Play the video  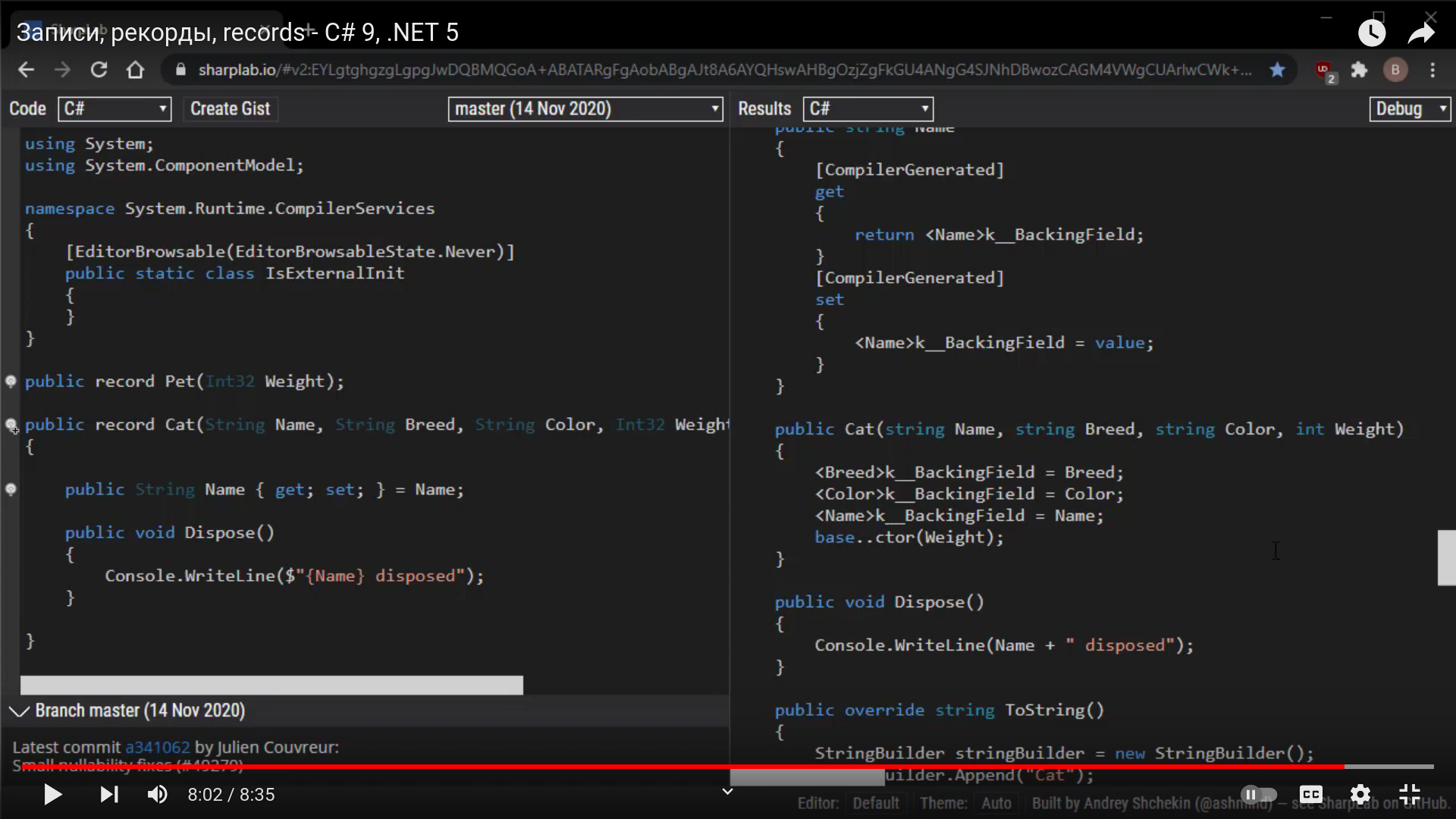pos(52,795)
